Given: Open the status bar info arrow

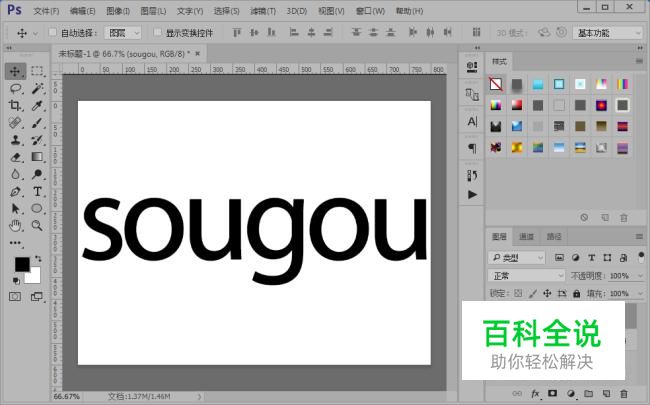Looking at the screenshot, I should (199, 397).
